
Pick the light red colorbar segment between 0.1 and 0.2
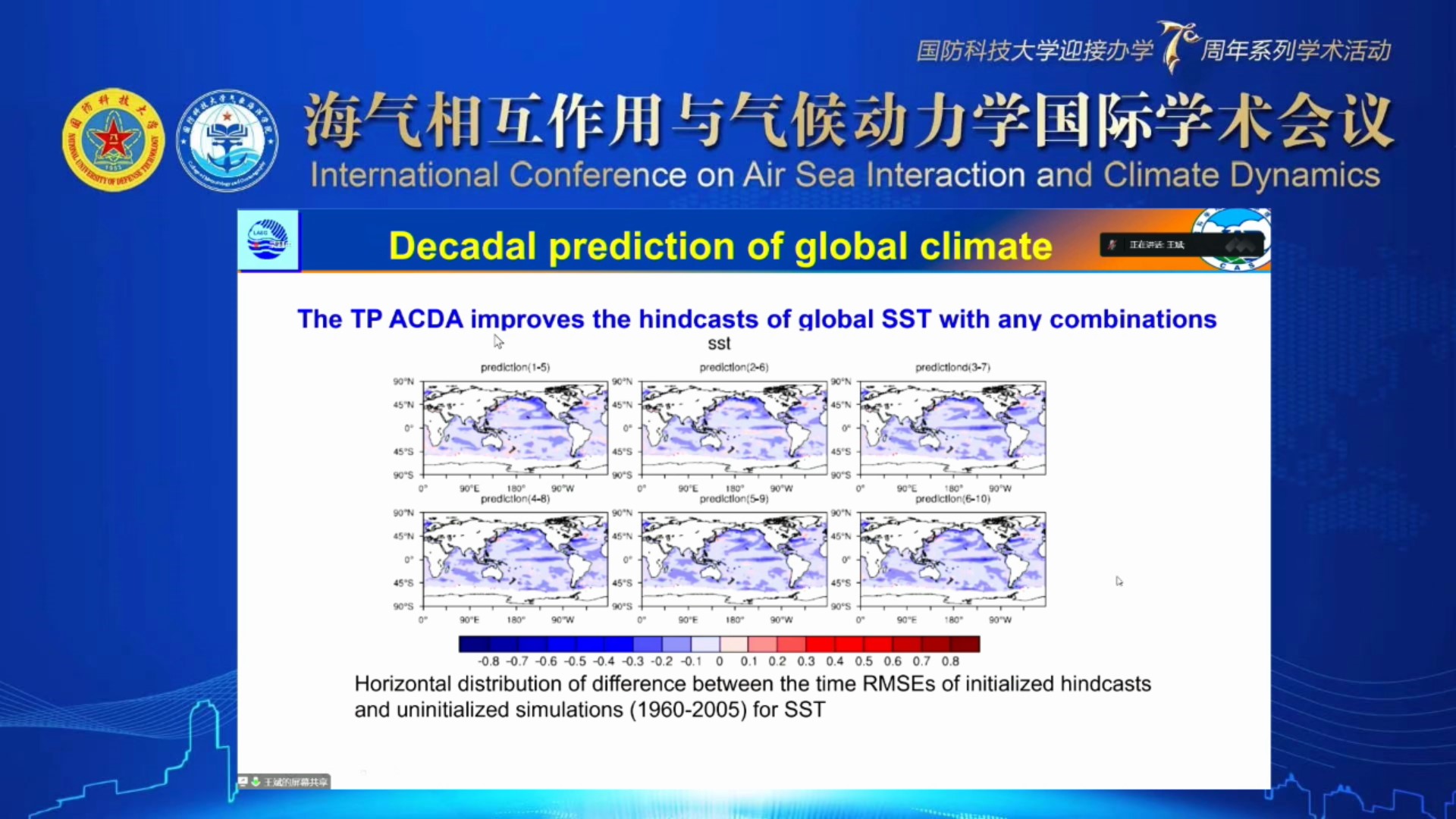[762, 645]
